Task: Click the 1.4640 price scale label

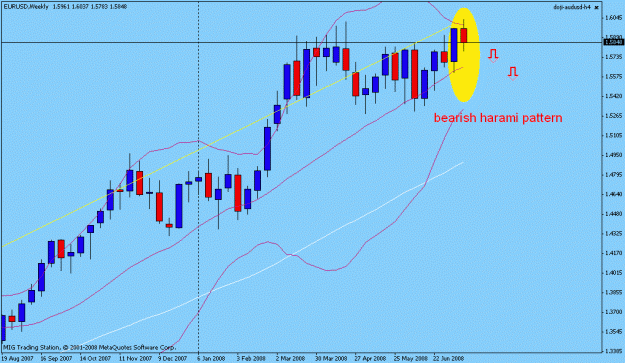Action: point(613,194)
